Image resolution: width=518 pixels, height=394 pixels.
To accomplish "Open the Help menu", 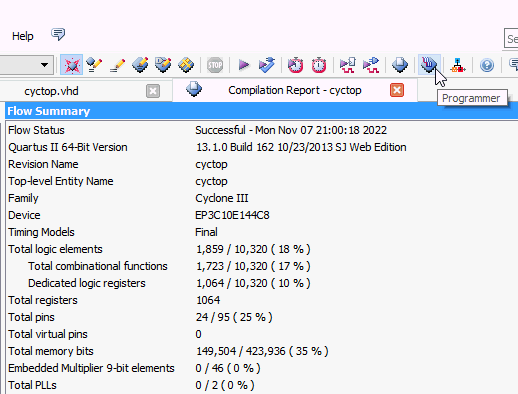I will click(23, 36).
